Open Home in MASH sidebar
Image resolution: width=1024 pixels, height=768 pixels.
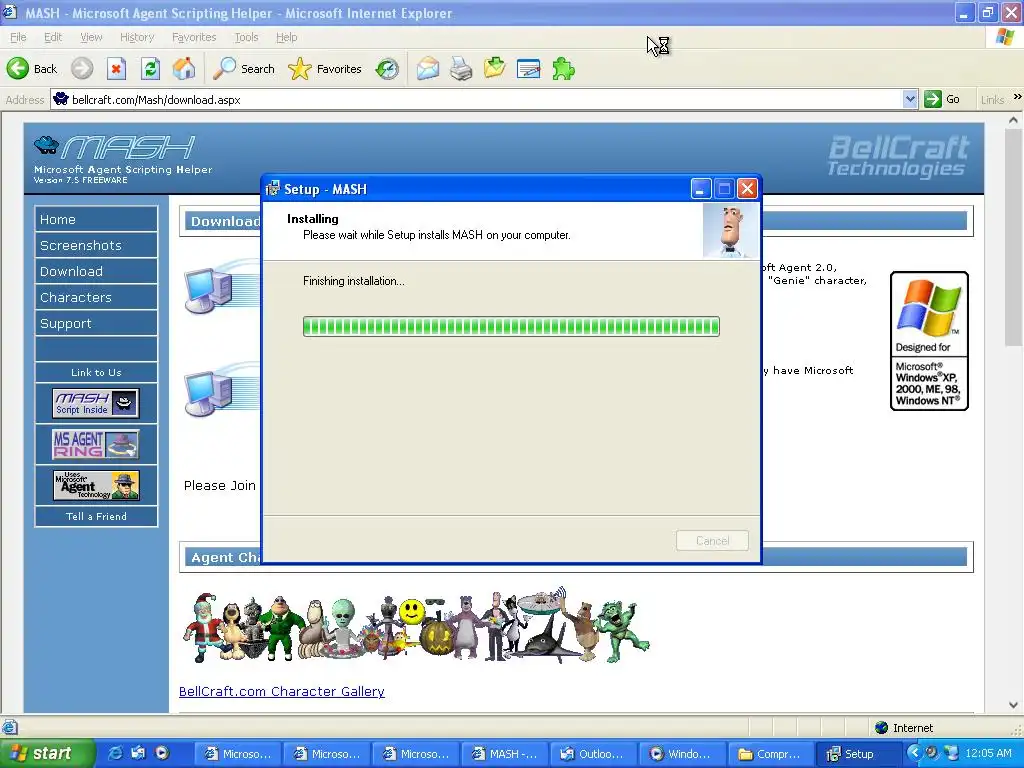pos(96,219)
